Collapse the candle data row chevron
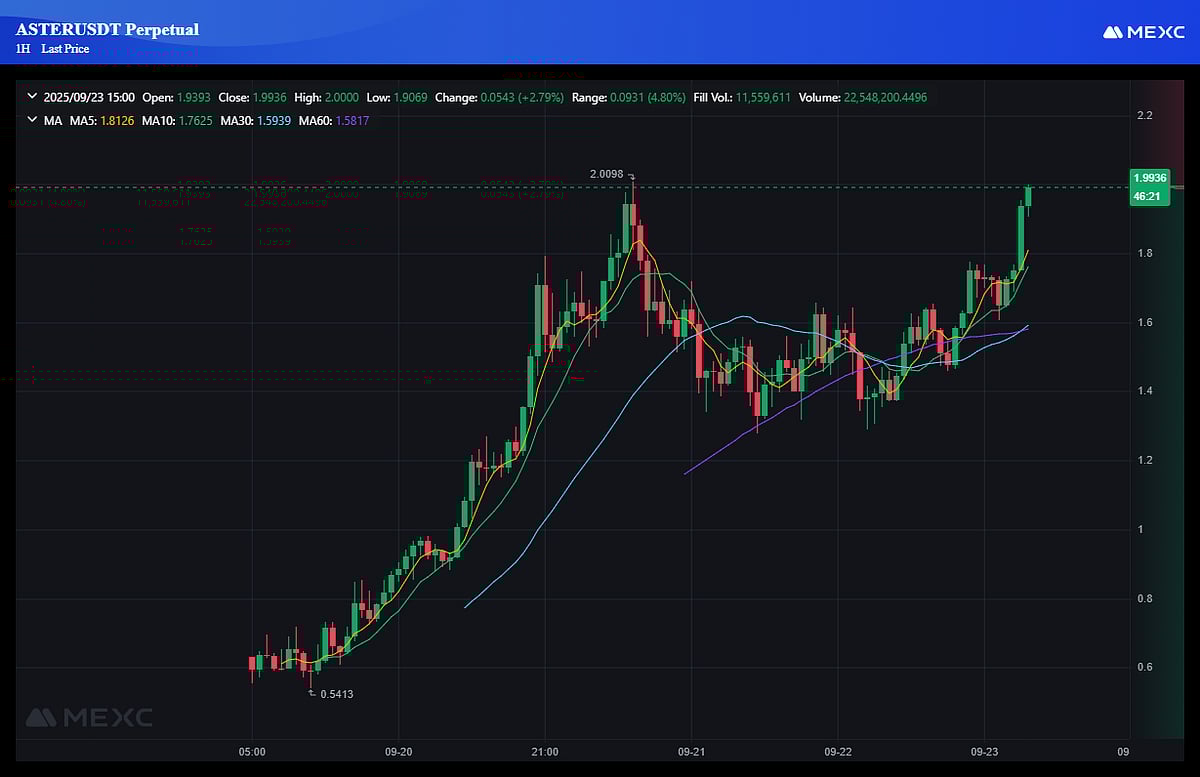Screen dimensions: 1200x777 point(33,98)
